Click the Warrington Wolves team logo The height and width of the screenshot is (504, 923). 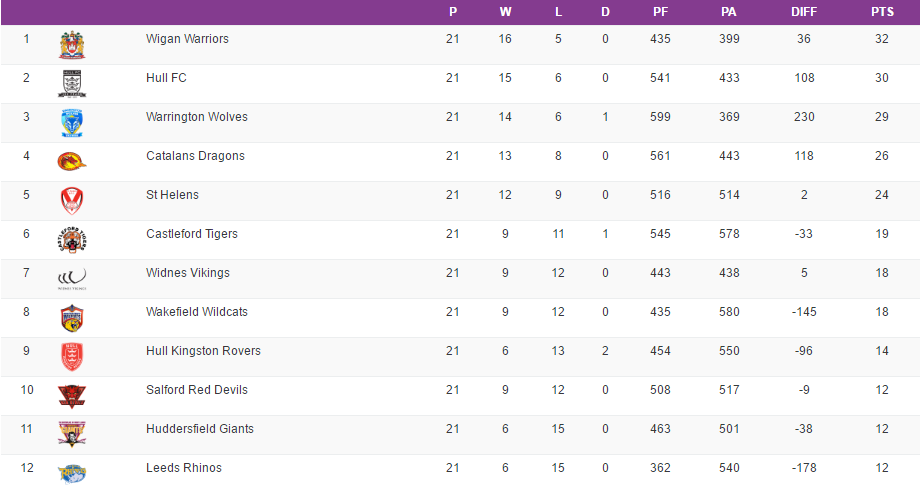point(72,122)
